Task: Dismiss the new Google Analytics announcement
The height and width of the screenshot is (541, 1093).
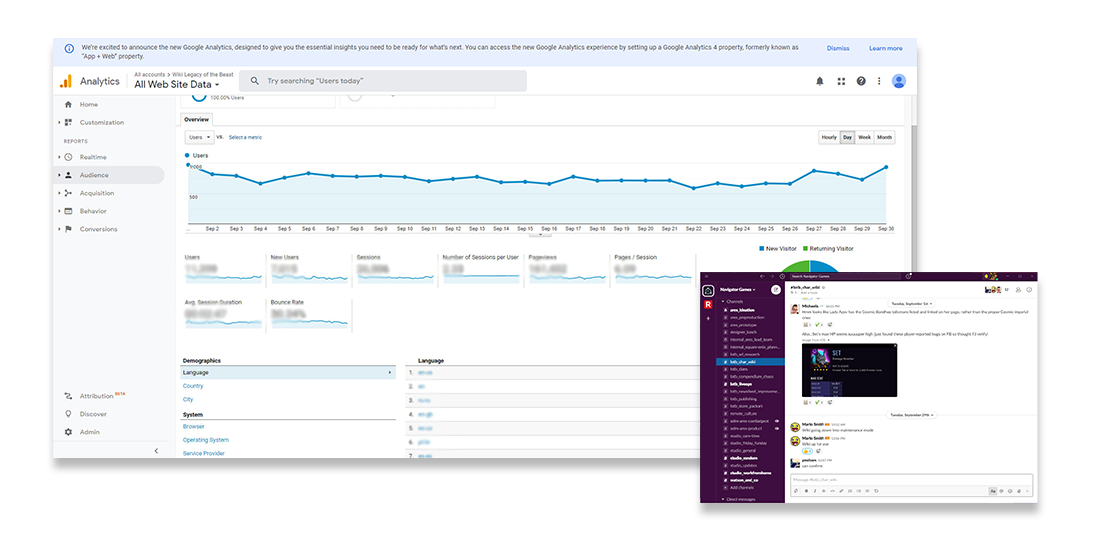Action: click(x=838, y=48)
